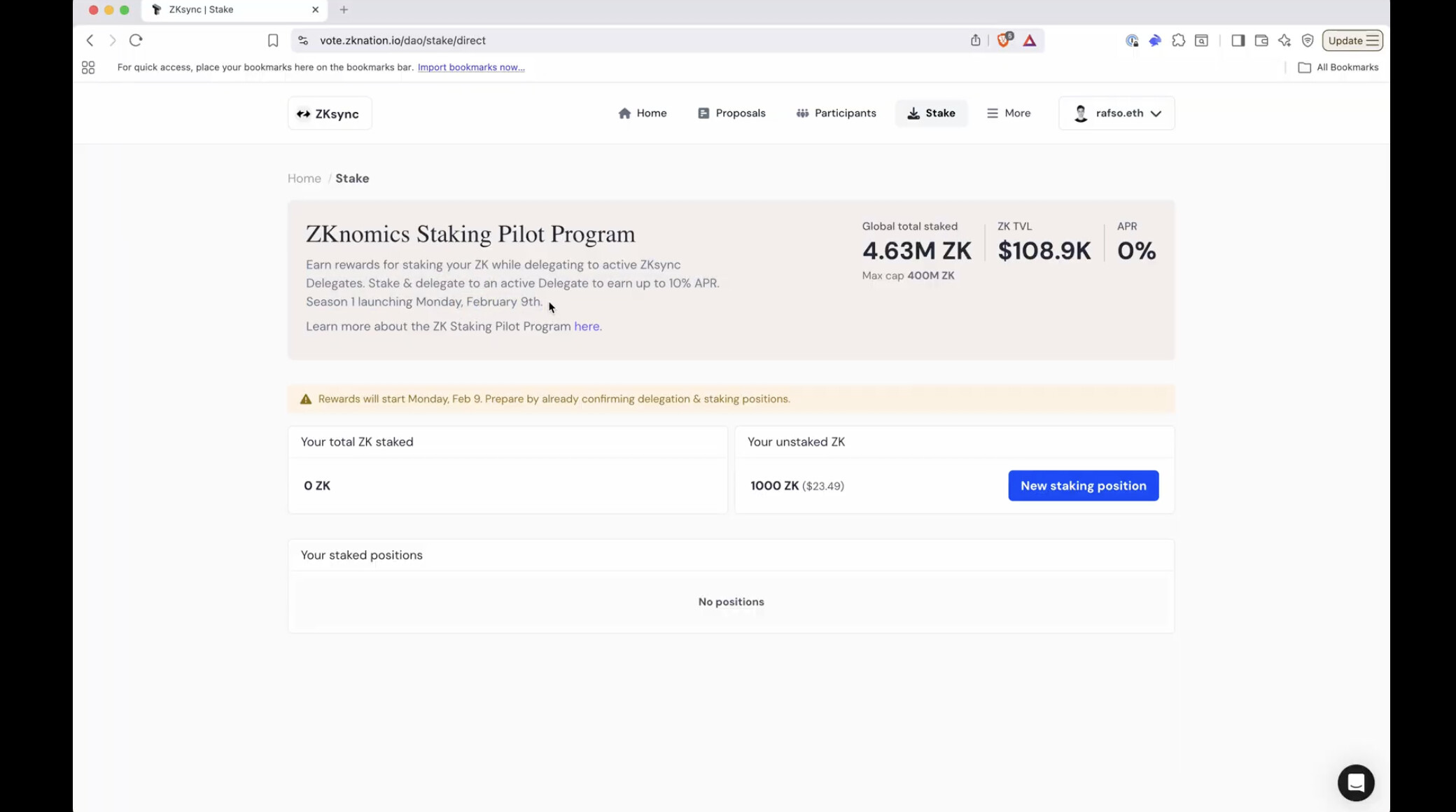The image size is (1456, 812).
Task: Open the browser Update menu
Action: coord(1352,41)
